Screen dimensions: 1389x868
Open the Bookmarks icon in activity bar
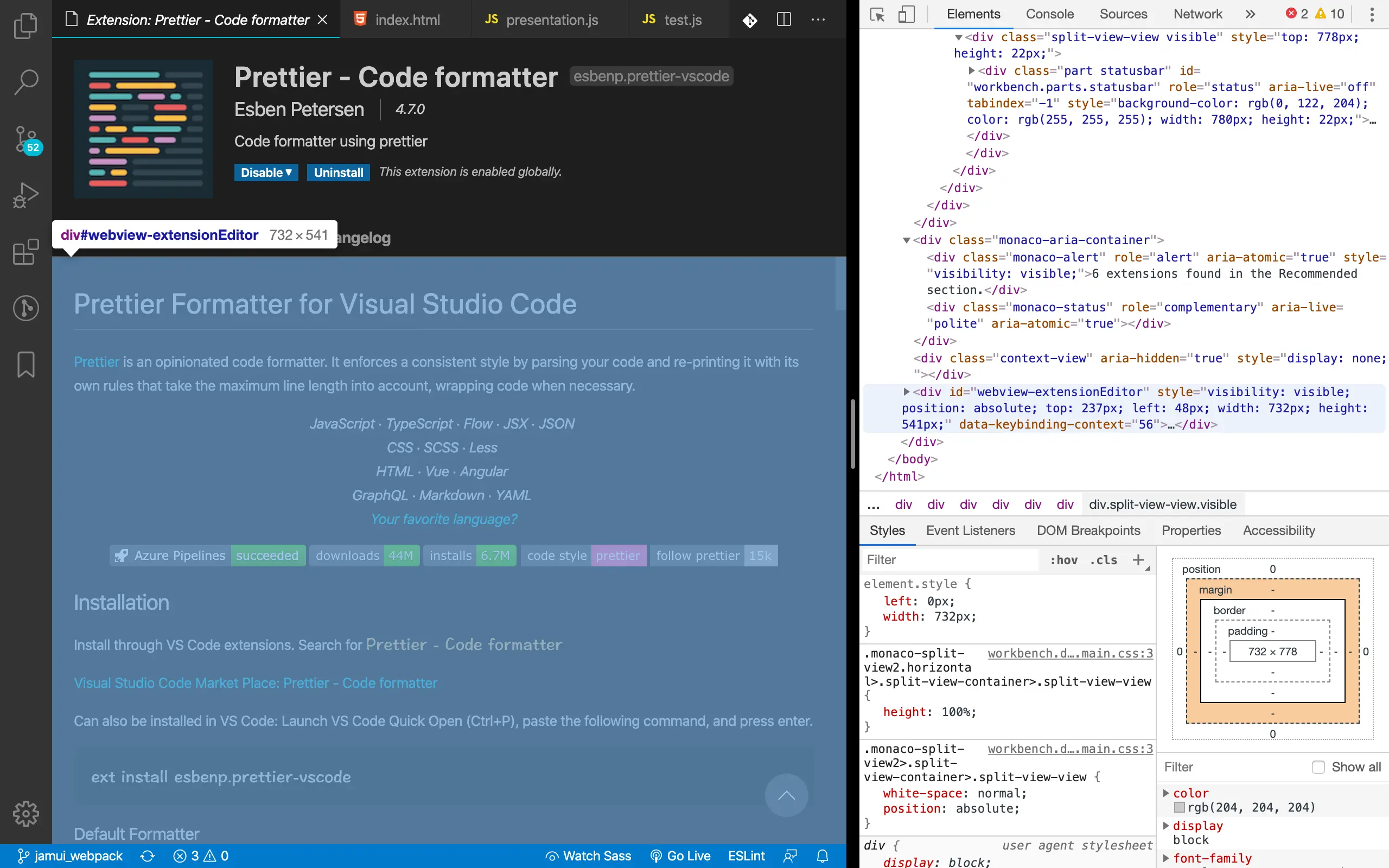[26, 365]
